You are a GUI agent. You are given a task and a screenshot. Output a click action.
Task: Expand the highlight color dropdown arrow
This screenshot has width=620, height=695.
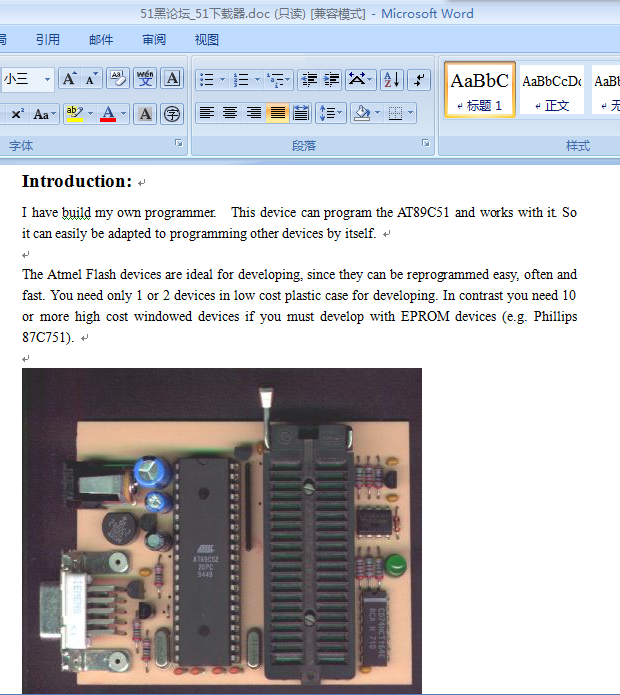(x=90, y=114)
